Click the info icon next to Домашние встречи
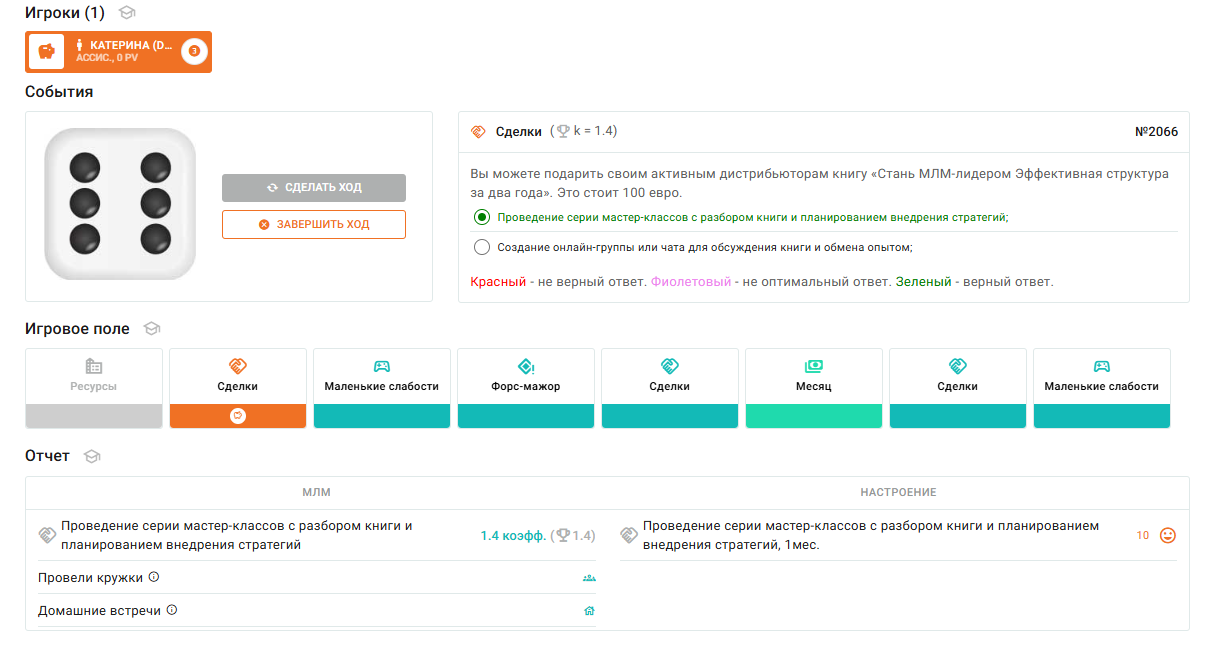This screenshot has width=1217, height=645. (x=172, y=610)
